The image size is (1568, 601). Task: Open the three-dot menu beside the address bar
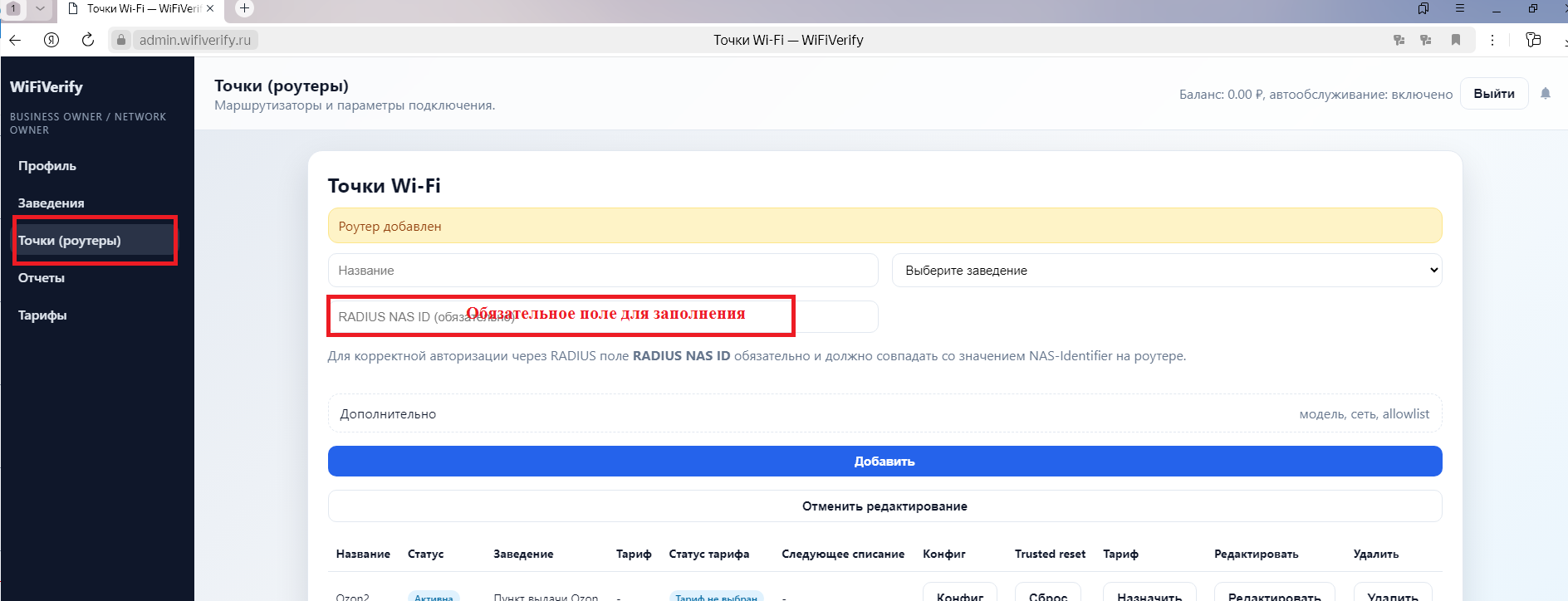tap(1492, 40)
